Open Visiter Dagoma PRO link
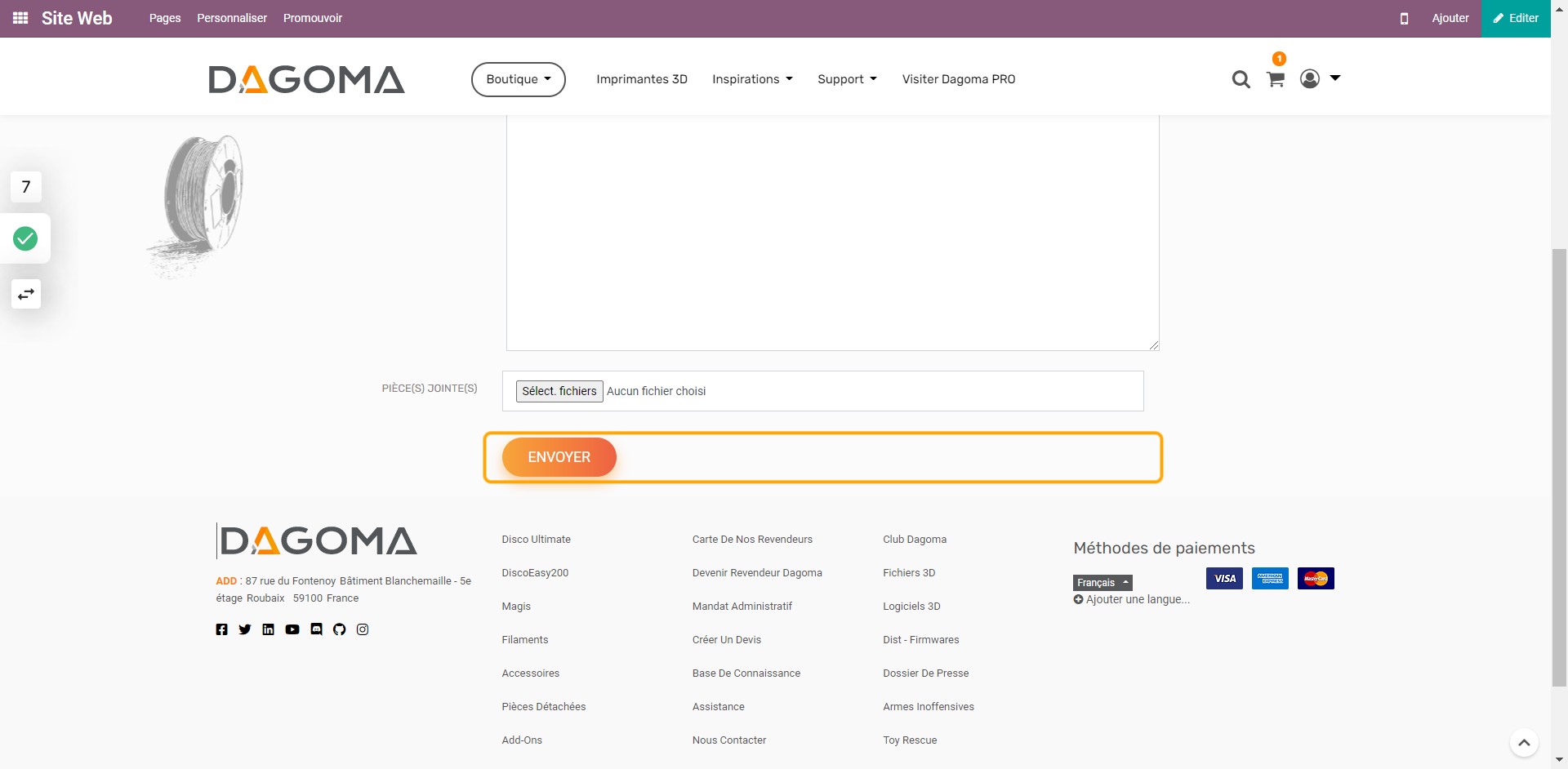 click(x=959, y=79)
